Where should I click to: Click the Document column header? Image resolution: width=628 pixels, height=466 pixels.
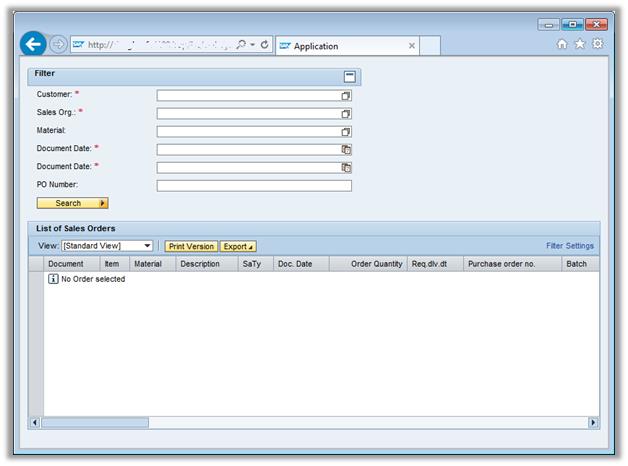click(x=71, y=264)
